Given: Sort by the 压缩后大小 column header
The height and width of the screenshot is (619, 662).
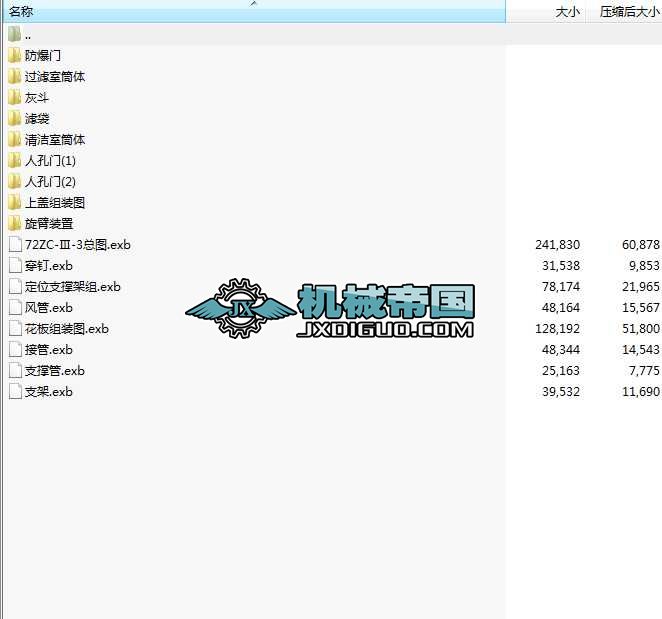Looking at the screenshot, I should (x=624, y=11).
